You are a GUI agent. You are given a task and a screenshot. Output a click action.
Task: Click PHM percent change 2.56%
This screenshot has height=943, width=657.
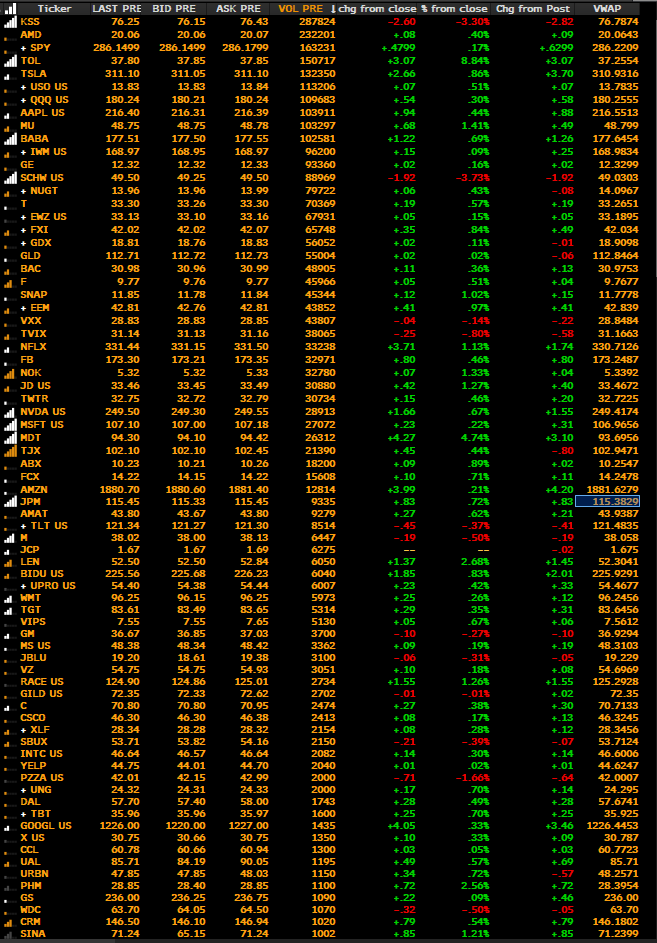coord(475,886)
